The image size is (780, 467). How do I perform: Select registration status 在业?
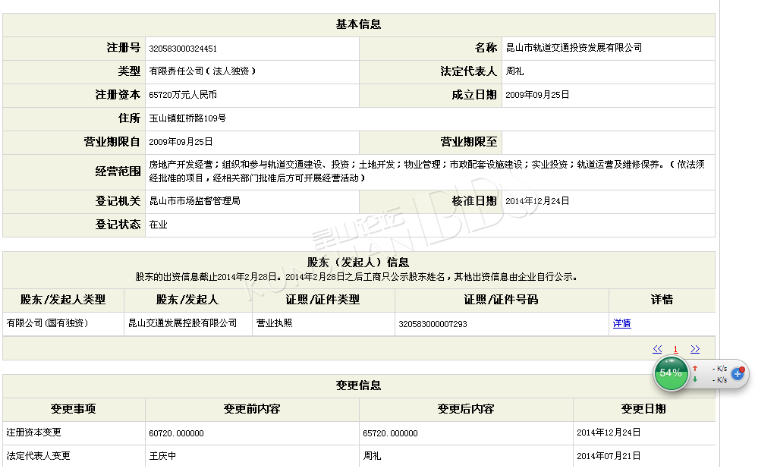point(158,225)
